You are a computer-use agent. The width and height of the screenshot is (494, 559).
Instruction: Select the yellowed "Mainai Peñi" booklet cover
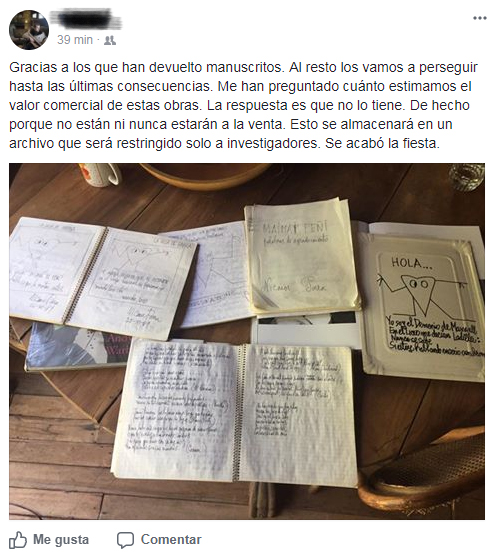[x=302, y=256]
